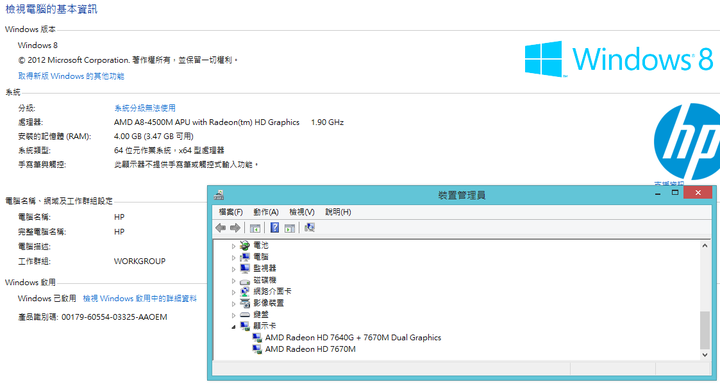Click the blue question mark Help icon
This screenshot has width=720, height=389.
[x=275, y=228]
